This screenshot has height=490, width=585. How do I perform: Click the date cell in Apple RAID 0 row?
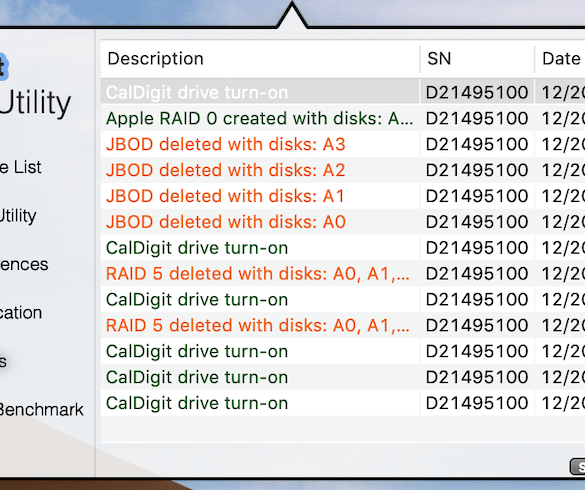point(563,118)
